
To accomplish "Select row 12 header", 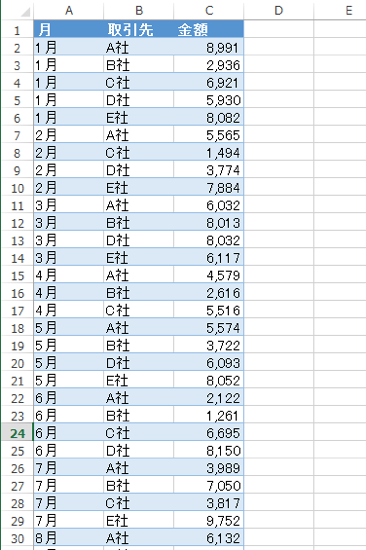I will click(17, 223).
